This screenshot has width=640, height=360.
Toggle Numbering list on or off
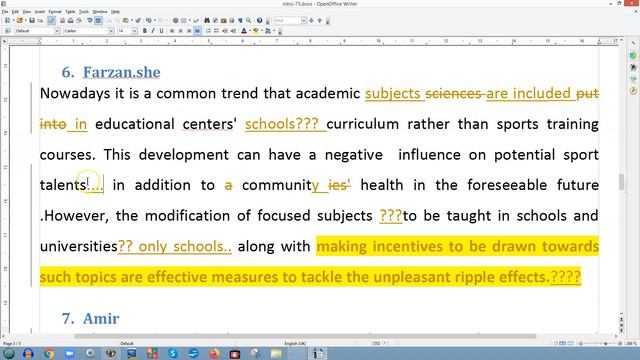click(208, 31)
